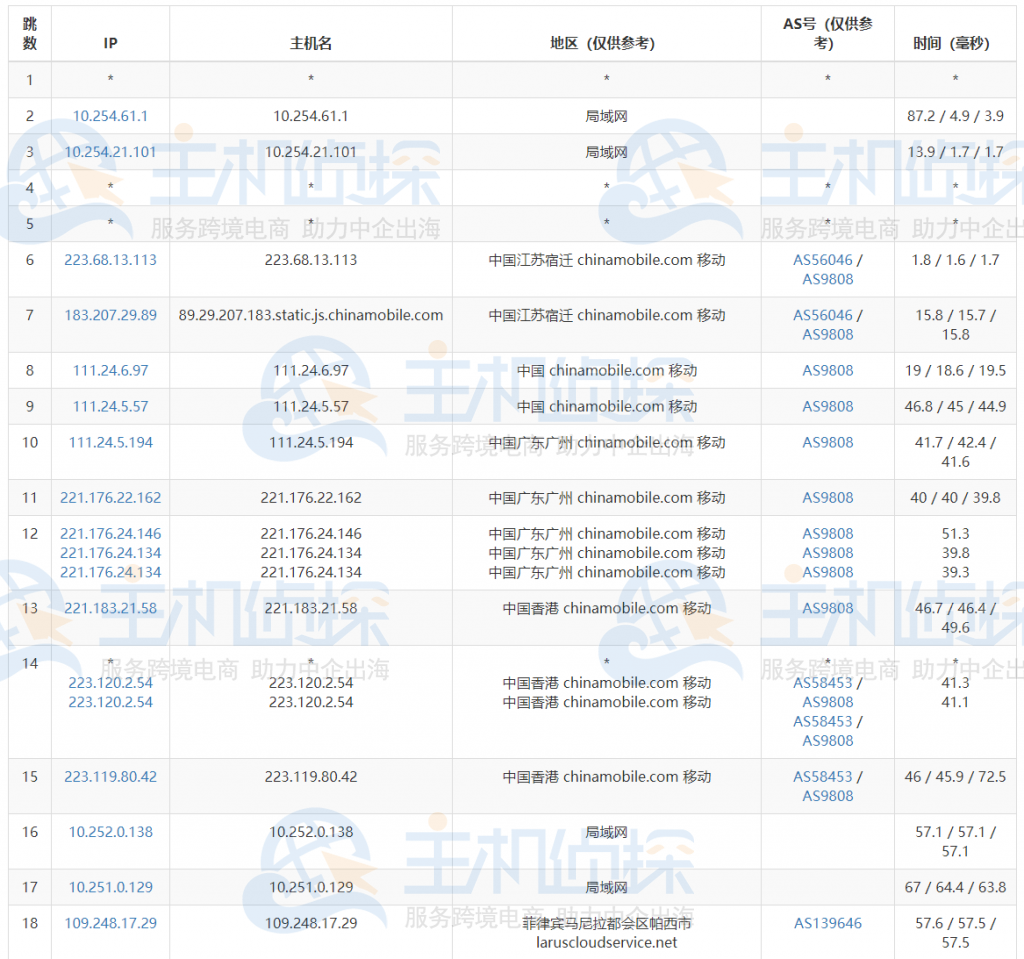Open AS9808 link in hop 10 row
Viewport: 1024px width, 959px height.
[x=827, y=443]
